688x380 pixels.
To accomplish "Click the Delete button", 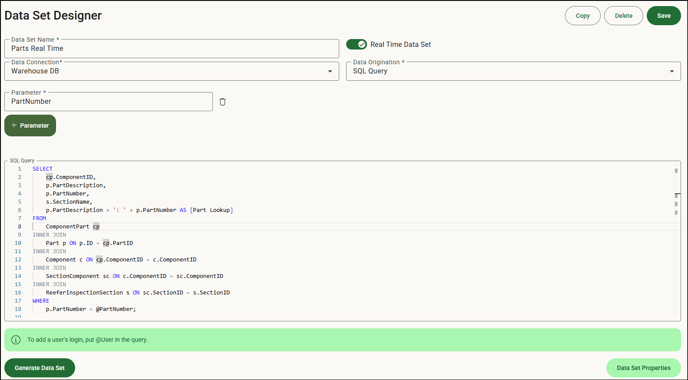I will (x=624, y=16).
